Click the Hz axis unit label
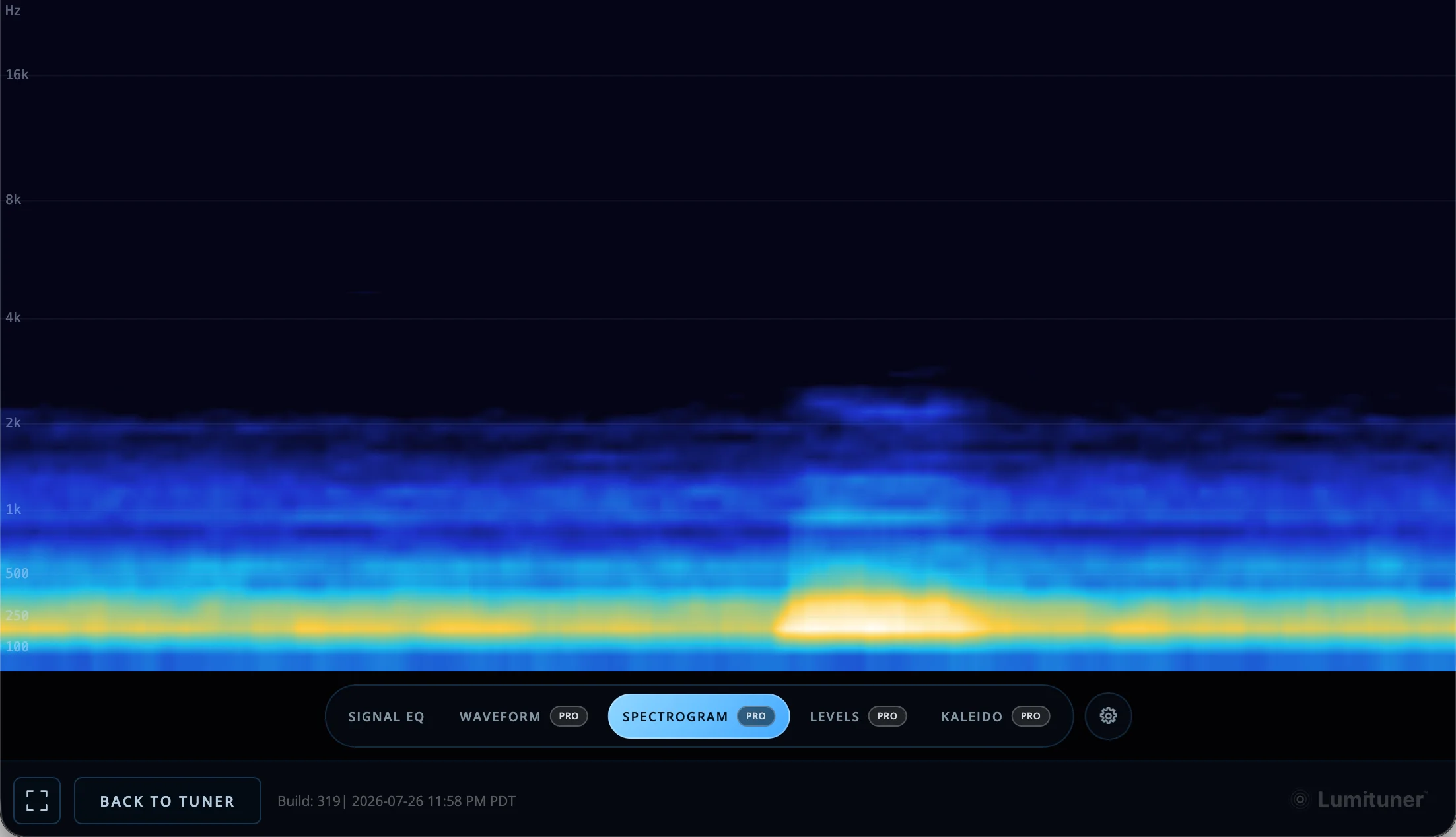The height and width of the screenshot is (837, 1456). 13,11
